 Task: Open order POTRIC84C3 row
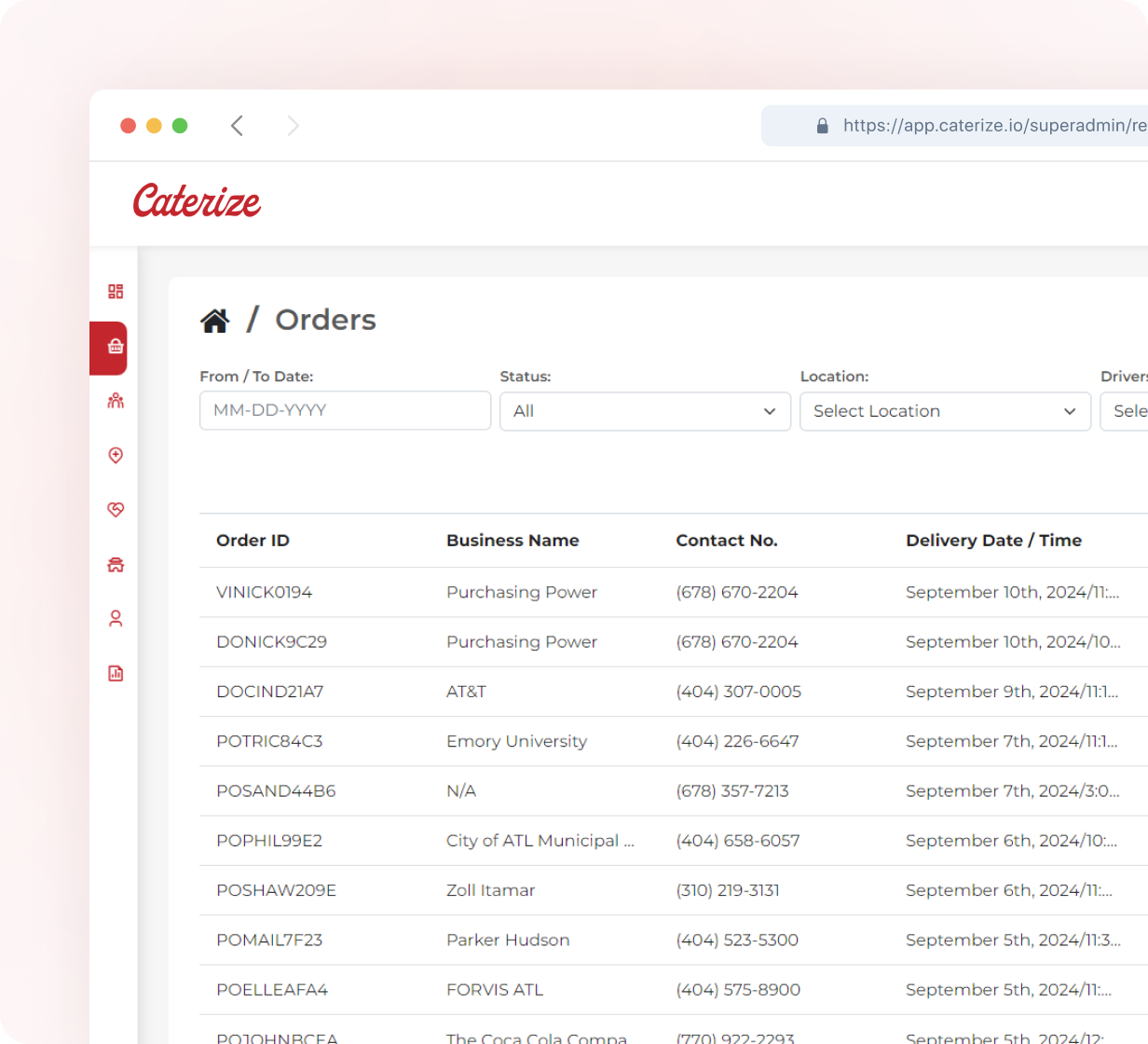click(269, 741)
